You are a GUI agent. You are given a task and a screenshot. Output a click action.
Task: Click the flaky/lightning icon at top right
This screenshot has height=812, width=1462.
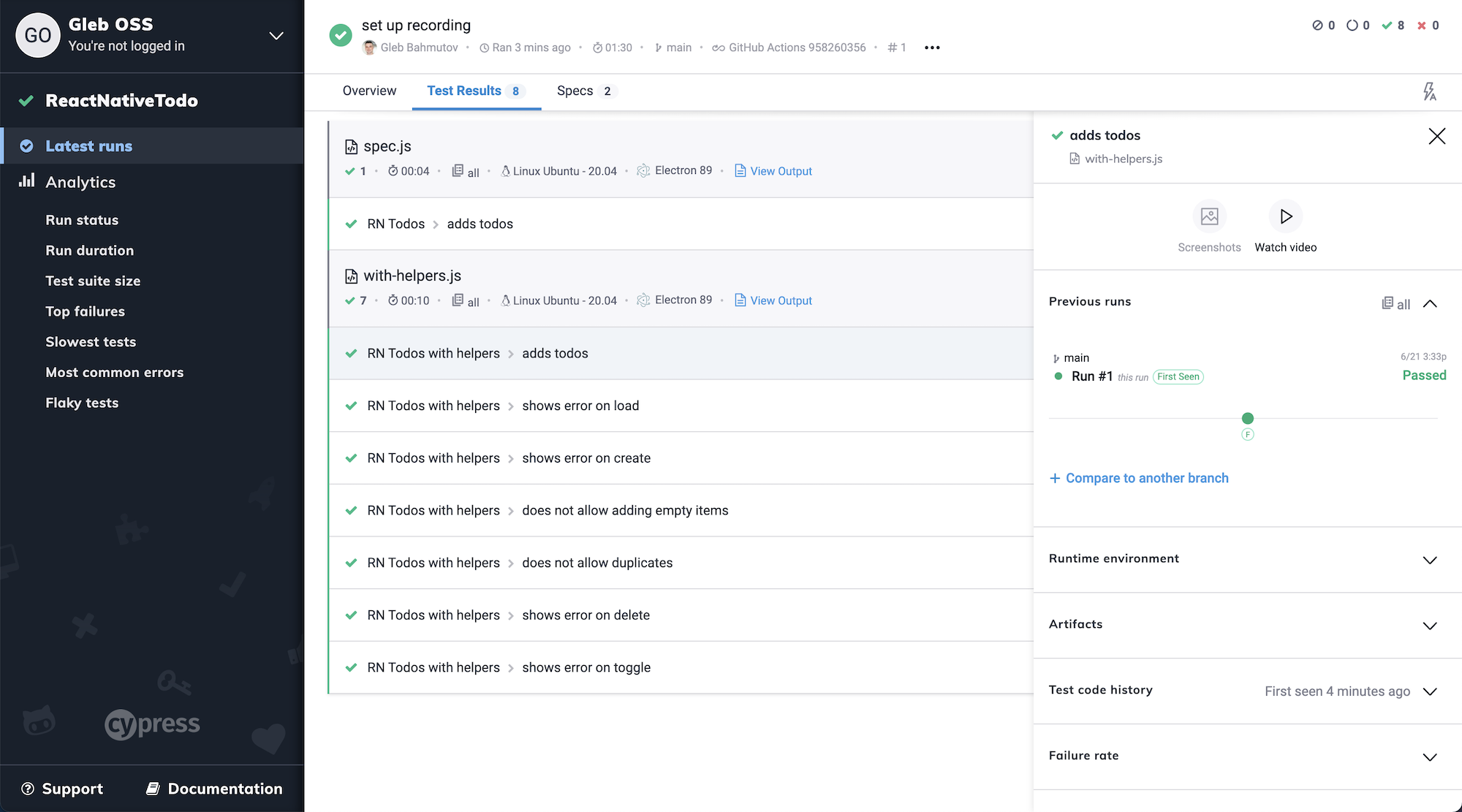[x=1430, y=91]
